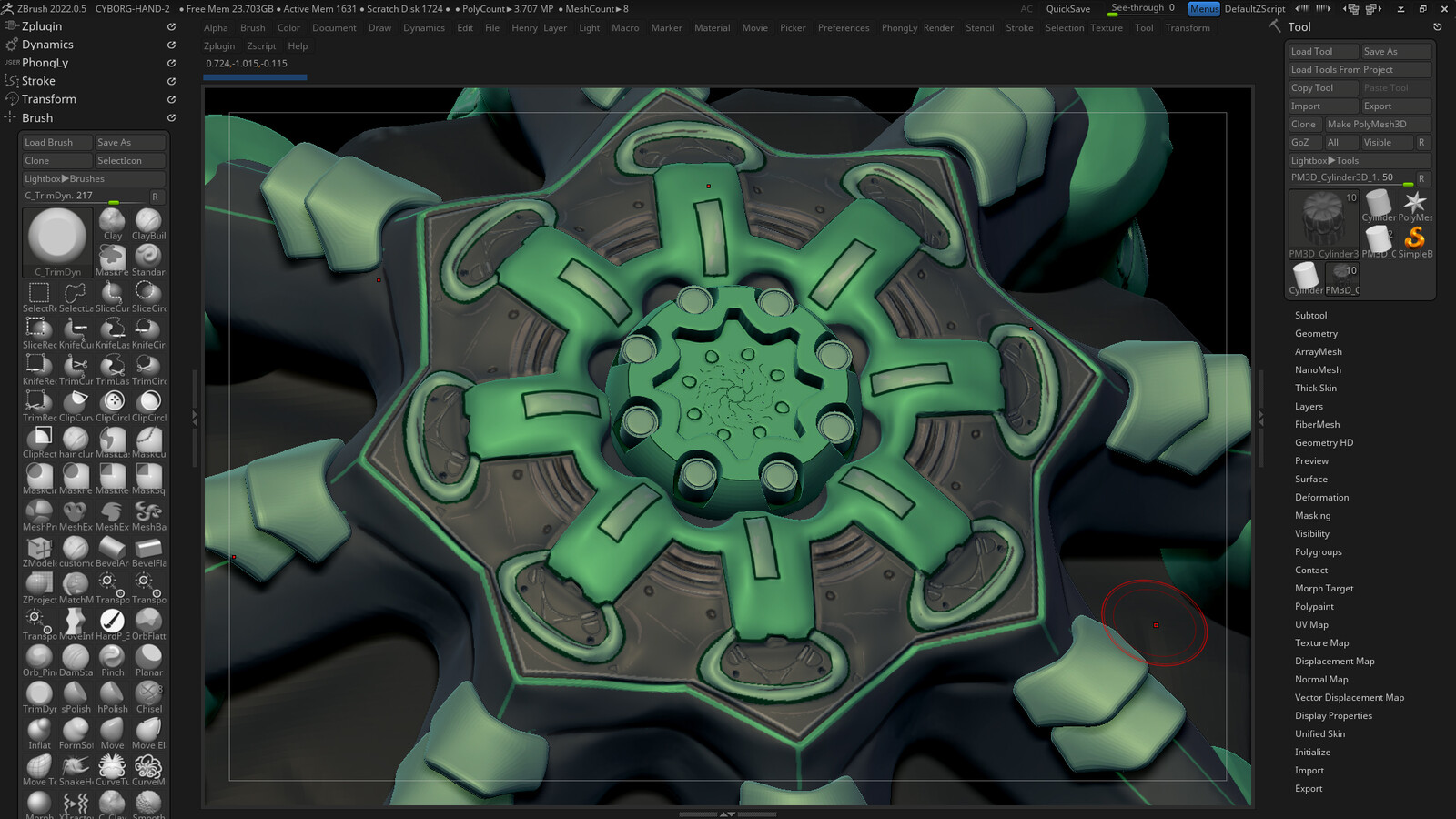Choose the SelectLasso brush
The image size is (1456, 819).
(76, 297)
